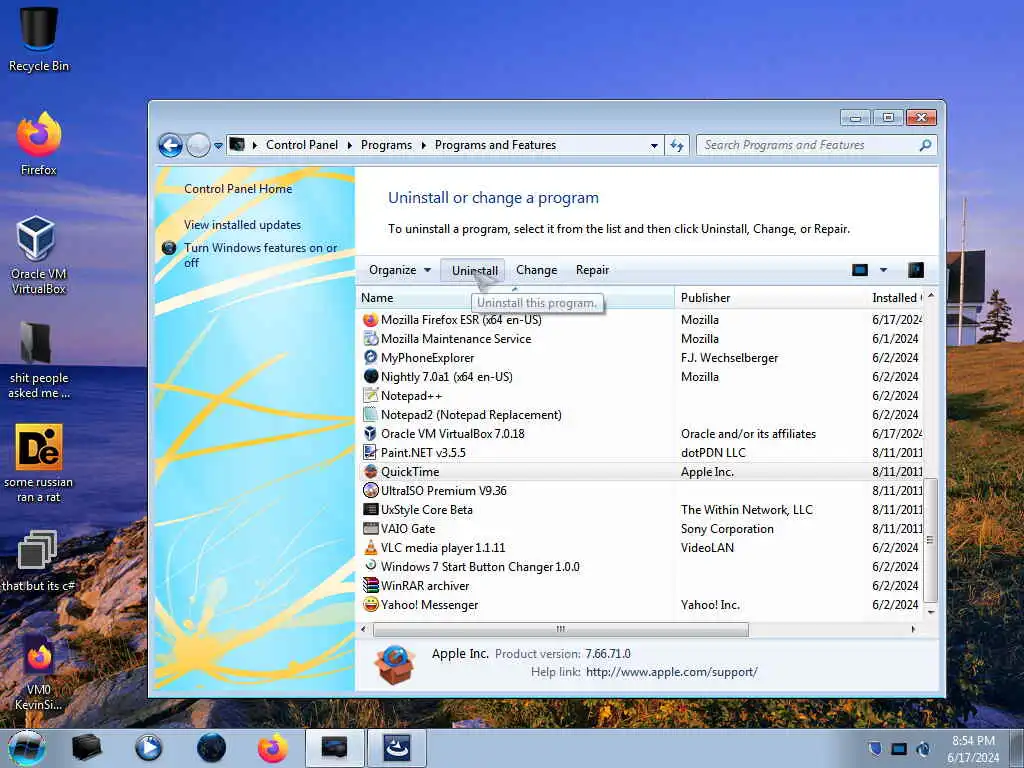Click the Uninstall toolbar button

coord(475,270)
